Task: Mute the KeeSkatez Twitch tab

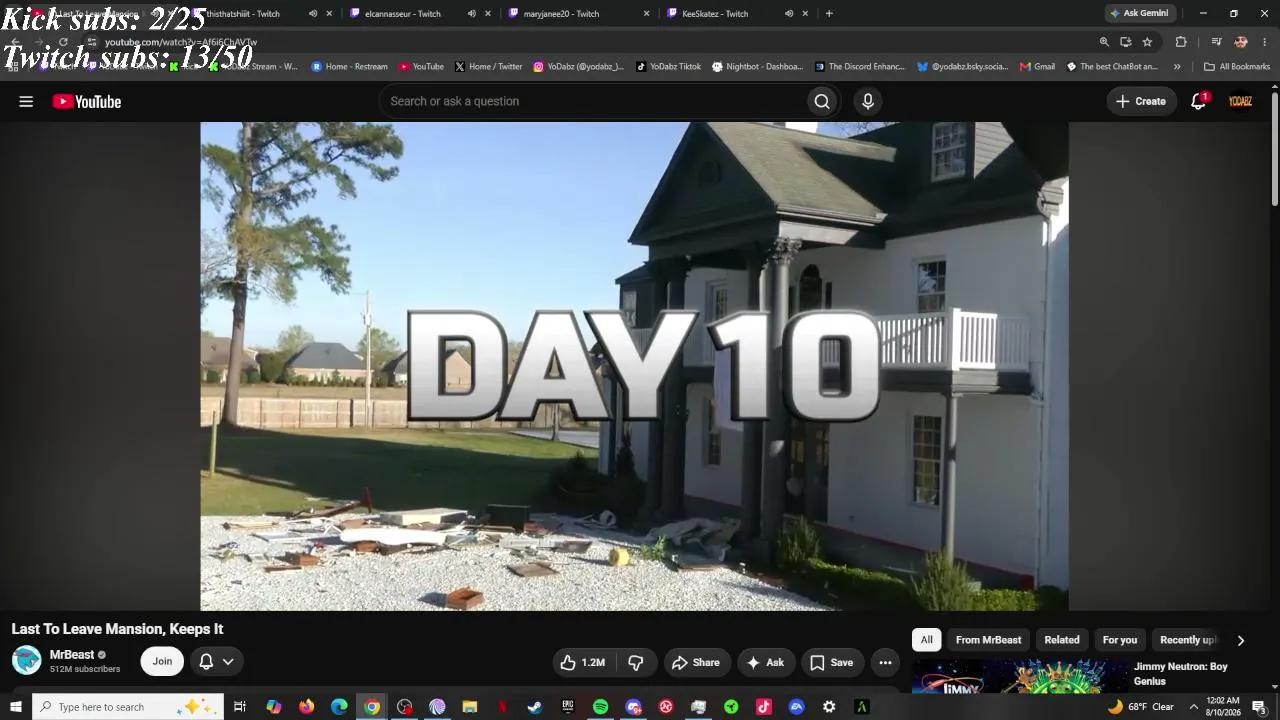Action: coord(789,13)
